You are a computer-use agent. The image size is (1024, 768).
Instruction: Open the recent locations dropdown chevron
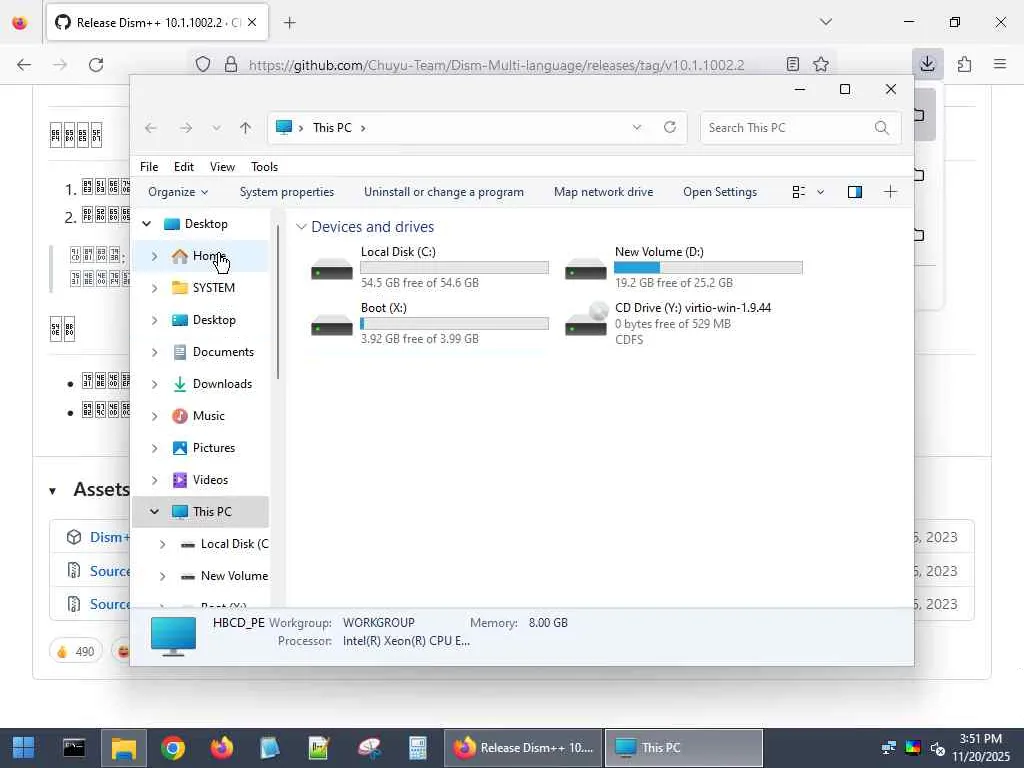[x=216, y=128]
